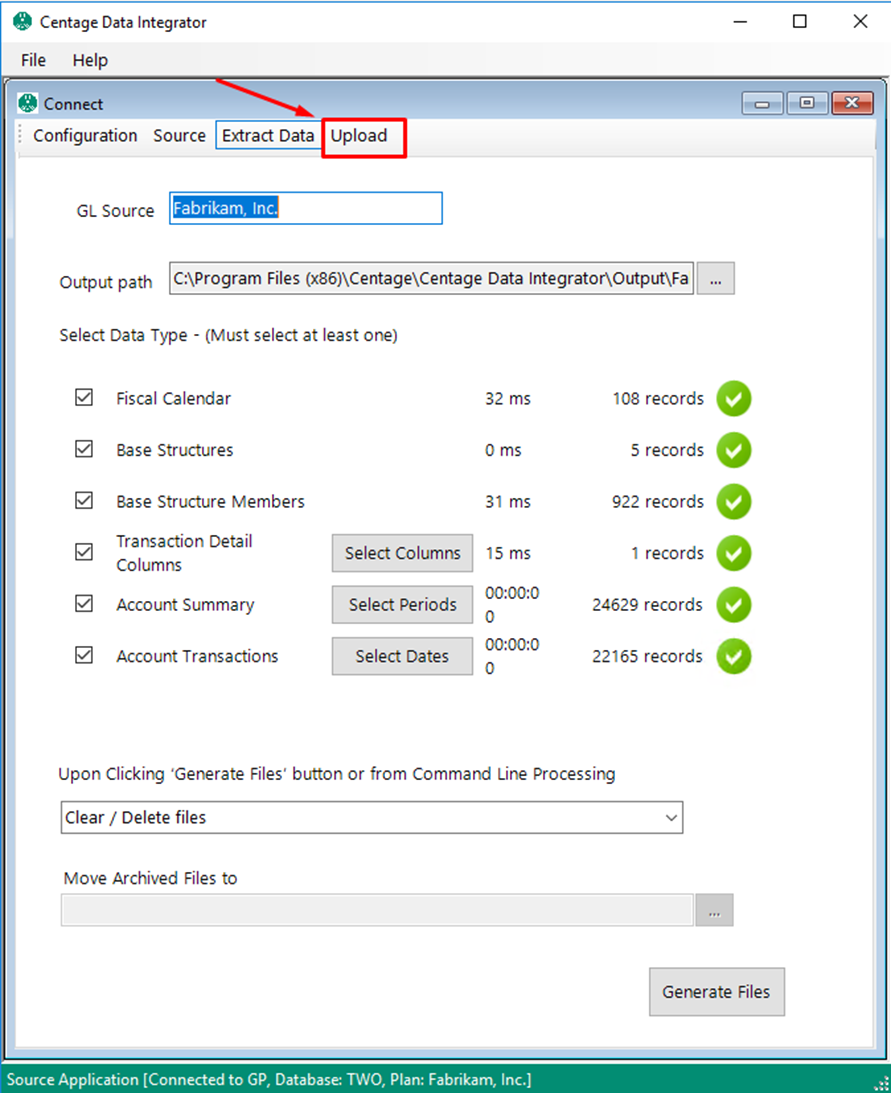The height and width of the screenshot is (1093, 891).
Task: Select the Extract Data tab
Action: click(x=268, y=135)
